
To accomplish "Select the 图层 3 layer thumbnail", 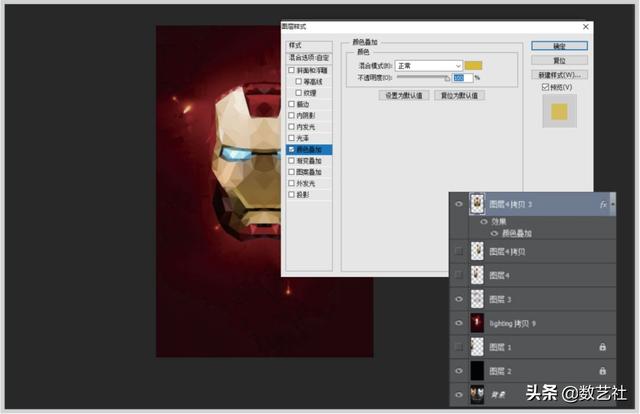I will point(477,299).
